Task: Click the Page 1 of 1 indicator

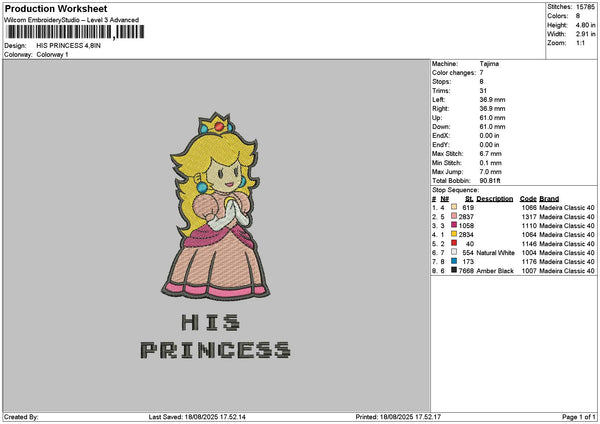Action: pyautogui.click(x=579, y=417)
